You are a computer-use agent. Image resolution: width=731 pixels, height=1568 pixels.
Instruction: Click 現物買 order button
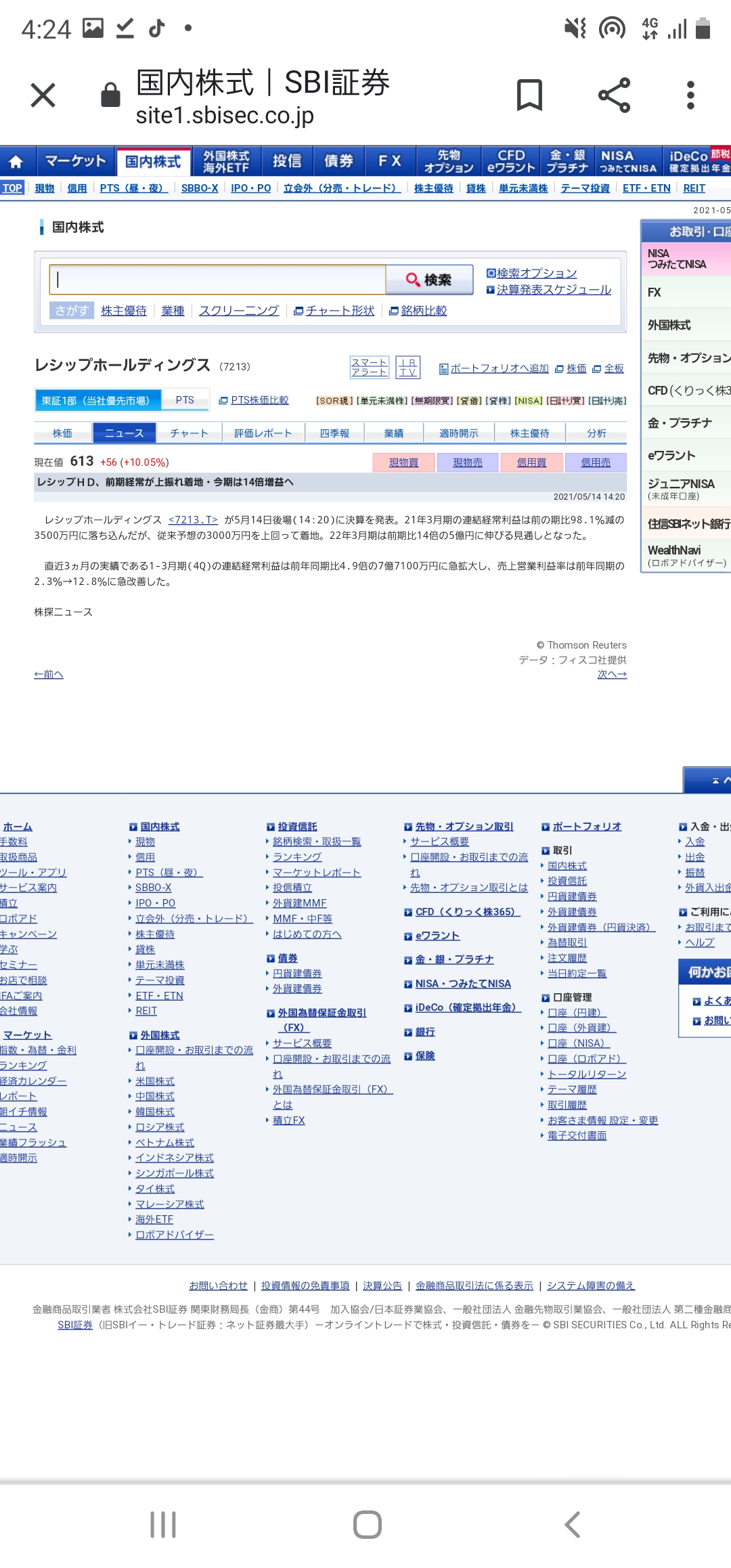click(x=404, y=462)
